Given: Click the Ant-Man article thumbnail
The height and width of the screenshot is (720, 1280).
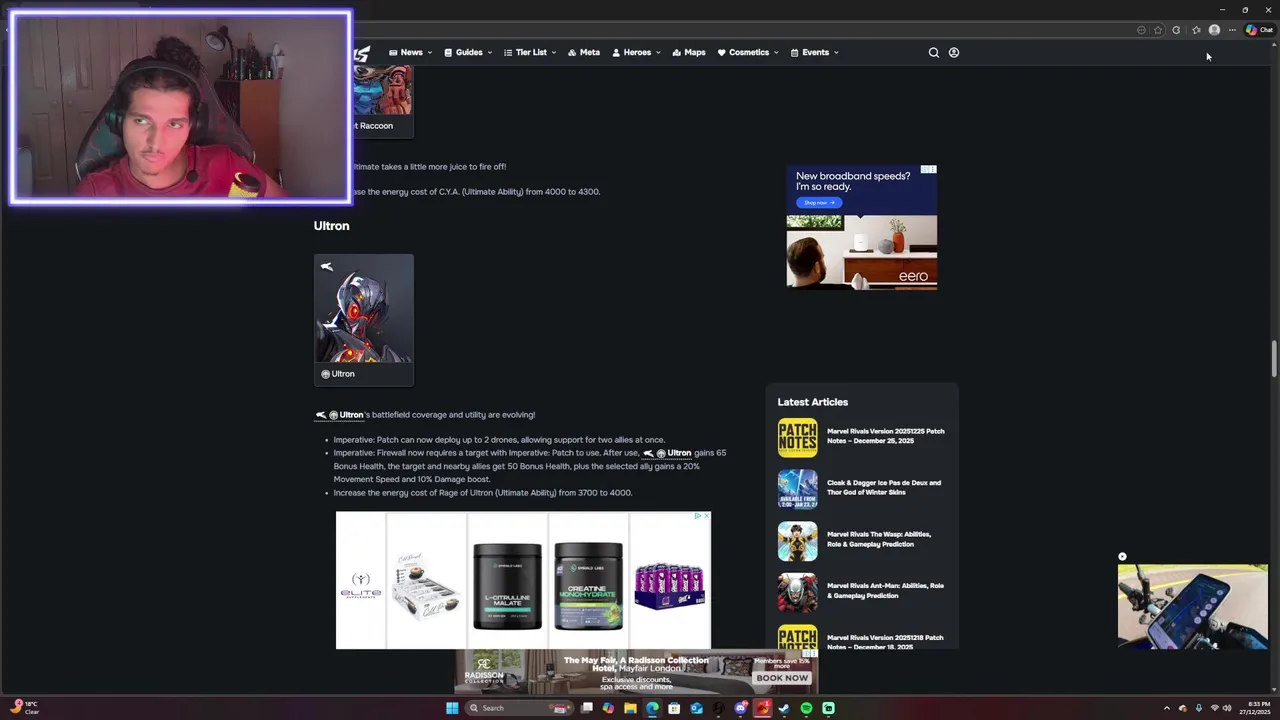Looking at the screenshot, I should tap(798, 593).
